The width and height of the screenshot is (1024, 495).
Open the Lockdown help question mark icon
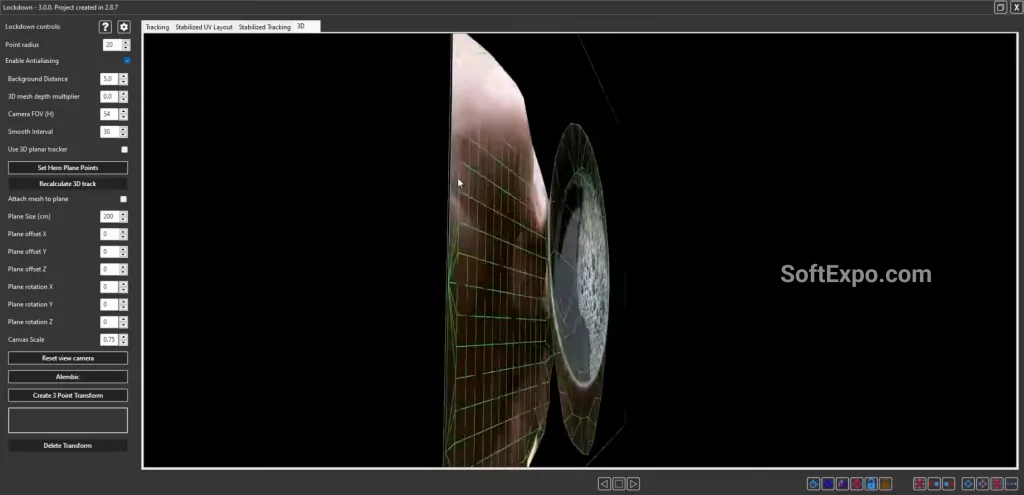pyautogui.click(x=105, y=27)
